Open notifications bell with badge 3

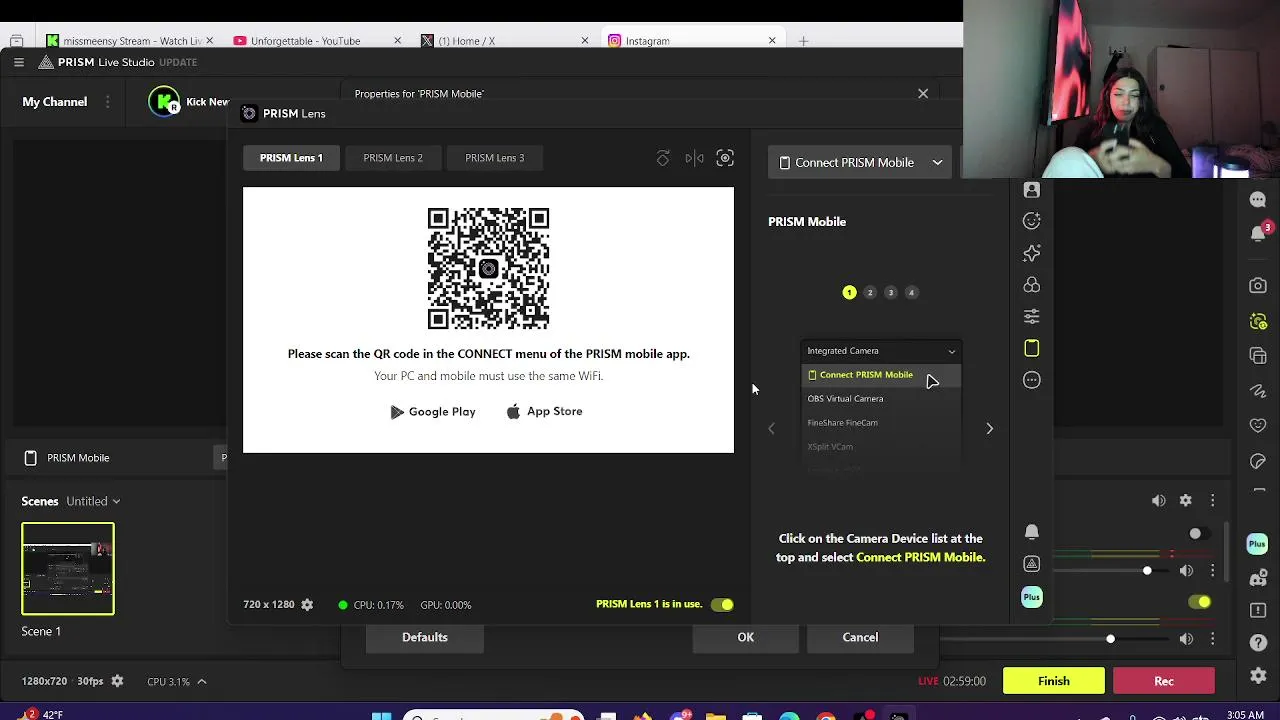[x=1259, y=232]
